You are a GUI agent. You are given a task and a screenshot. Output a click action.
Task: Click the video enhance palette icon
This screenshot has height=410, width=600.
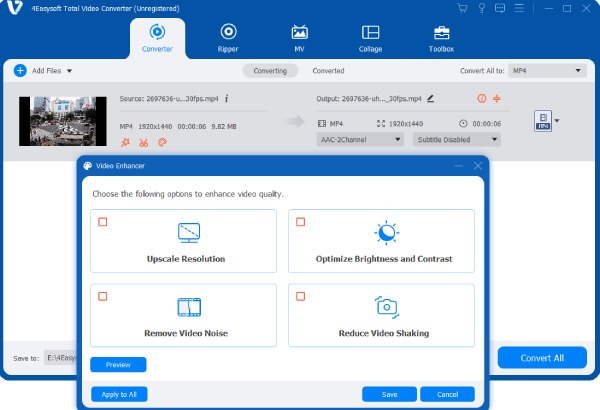coord(162,142)
